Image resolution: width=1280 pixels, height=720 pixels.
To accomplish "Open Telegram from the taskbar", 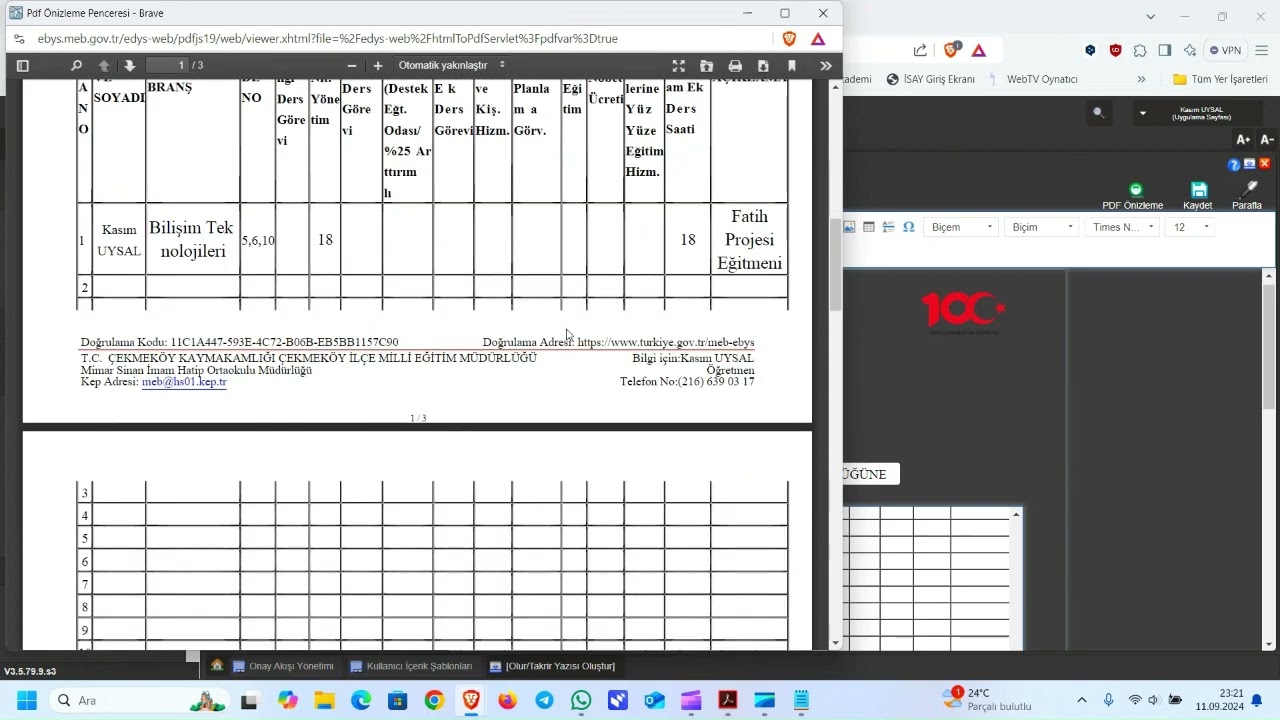I will point(544,700).
